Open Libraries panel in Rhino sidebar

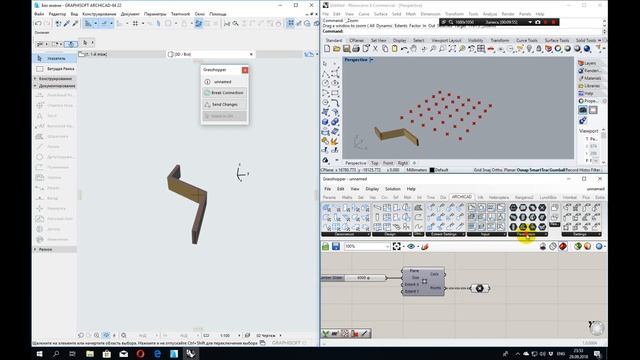coord(589,86)
